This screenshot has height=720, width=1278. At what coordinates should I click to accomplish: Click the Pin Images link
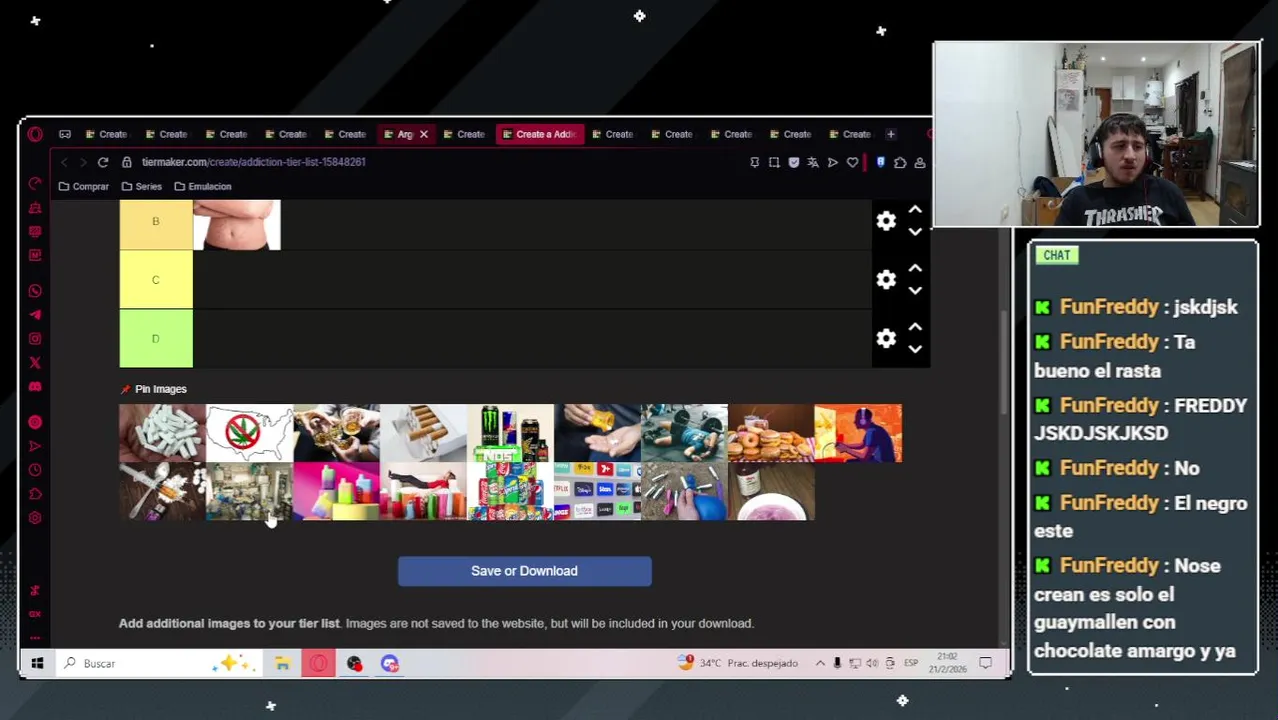(x=153, y=389)
